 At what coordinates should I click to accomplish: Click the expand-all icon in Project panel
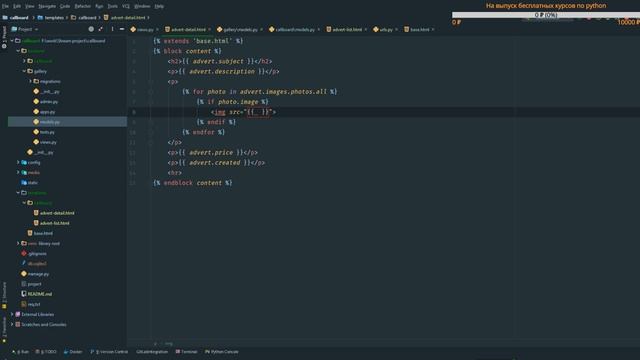click(x=100, y=29)
